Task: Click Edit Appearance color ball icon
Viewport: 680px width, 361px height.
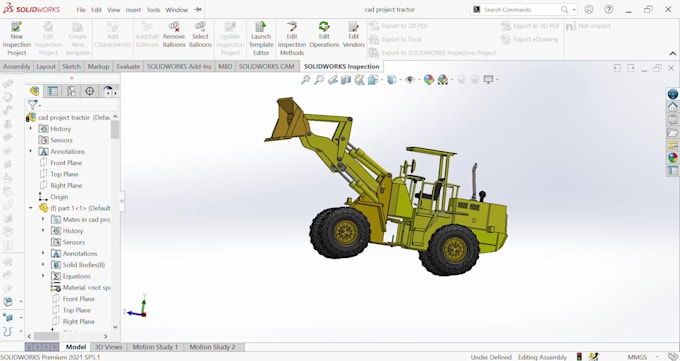Action: point(428,79)
